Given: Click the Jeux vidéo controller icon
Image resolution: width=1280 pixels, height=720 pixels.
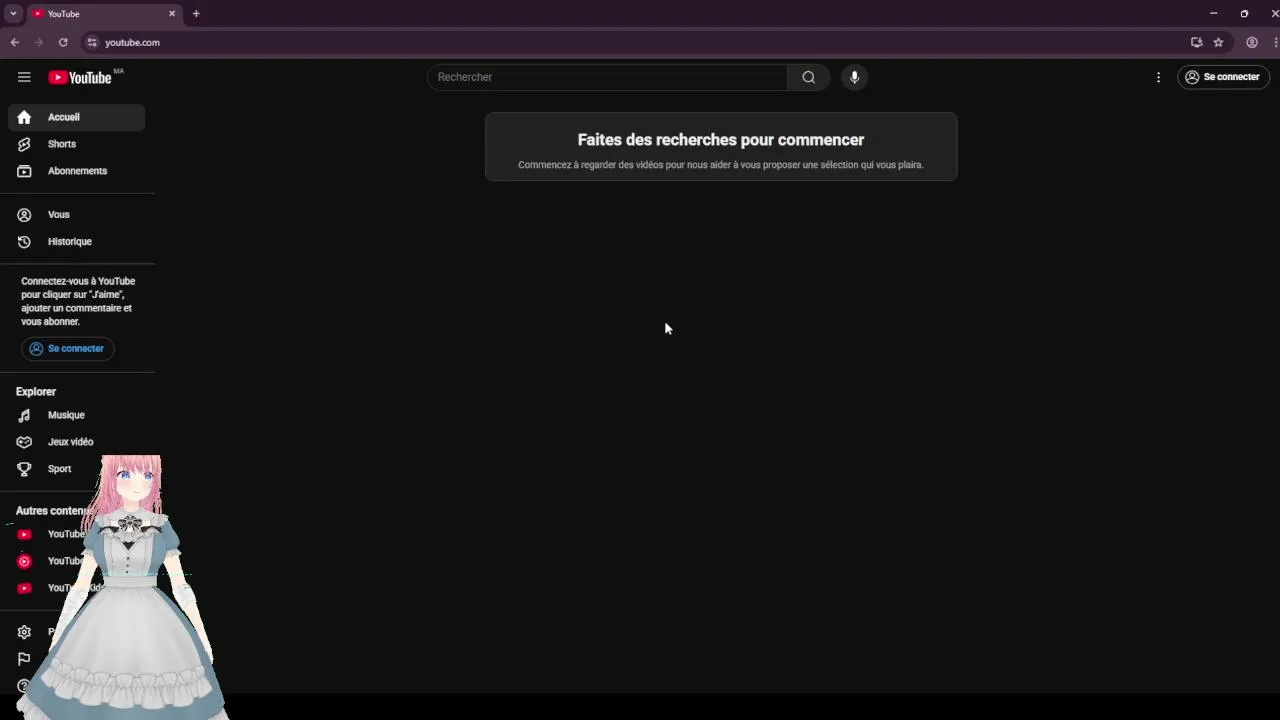Looking at the screenshot, I should click(x=24, y=442).
